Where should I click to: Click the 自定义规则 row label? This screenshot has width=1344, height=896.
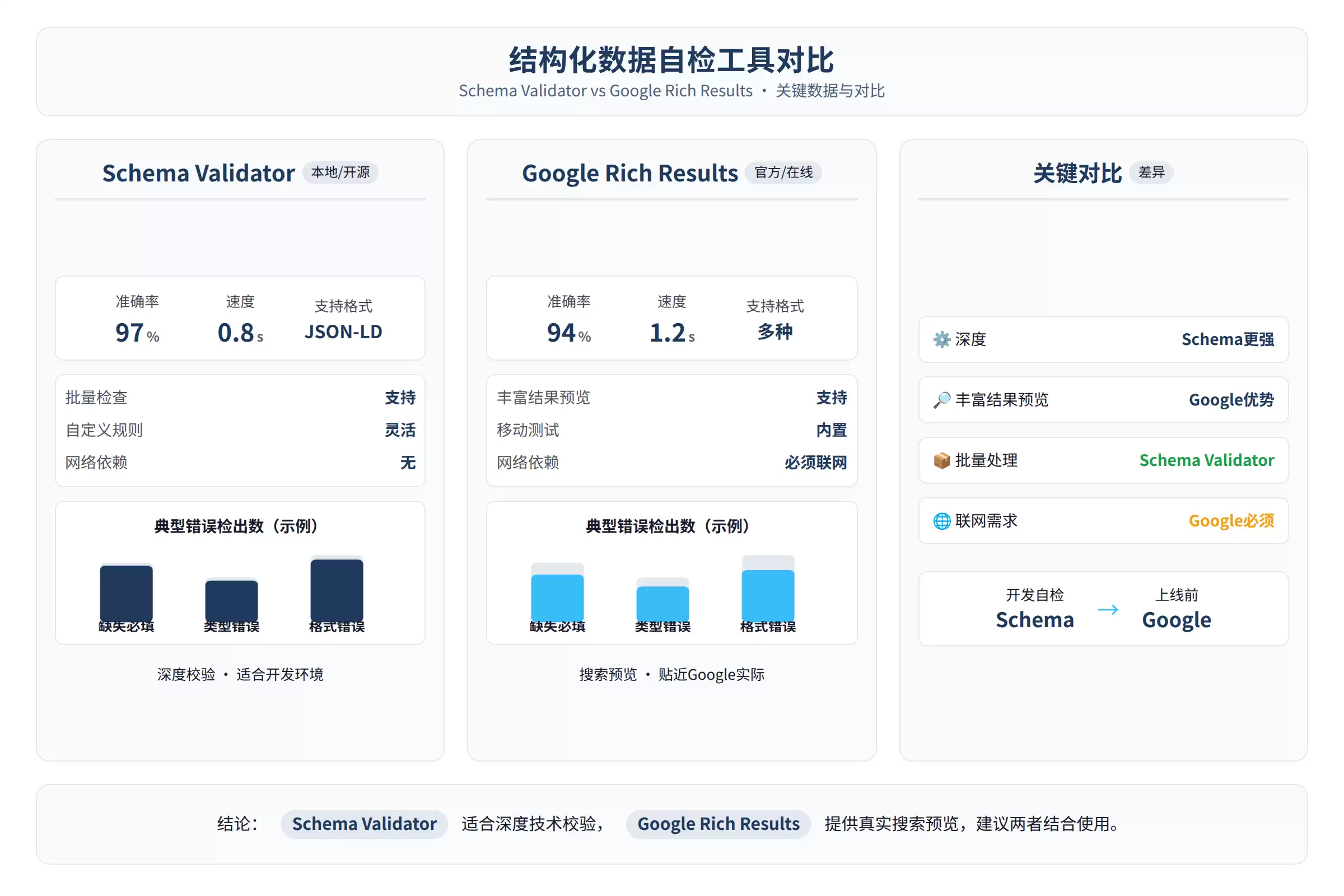(104, 430)
